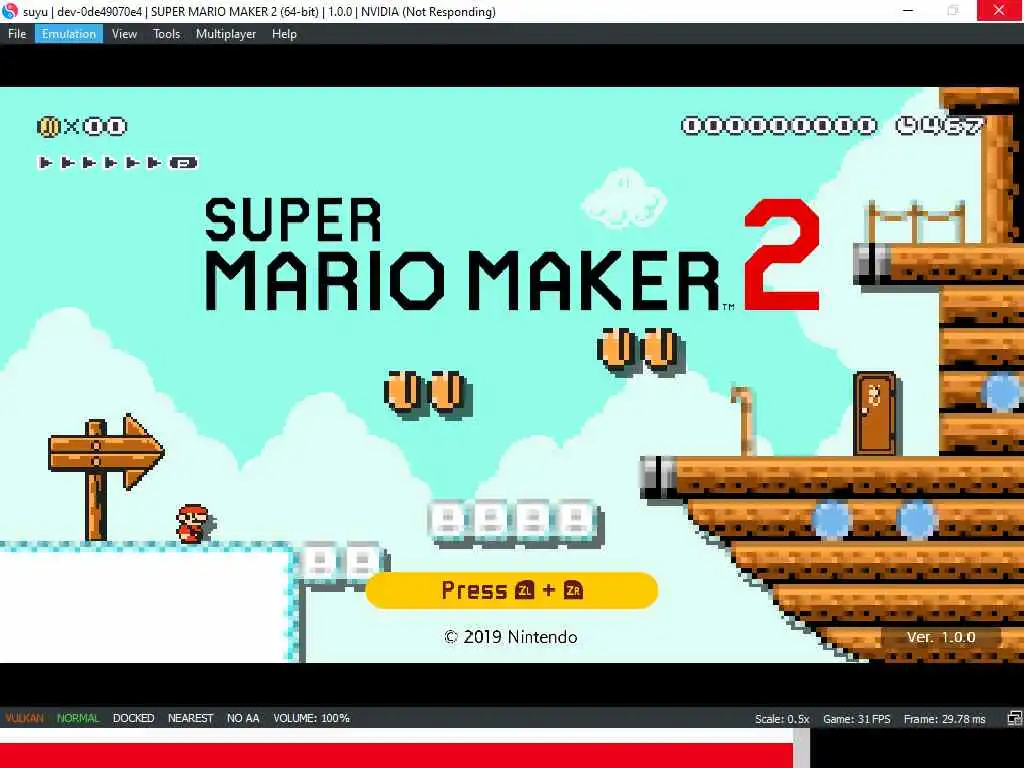The width and height of the screenshot is (1024, 768).
Task: Click the ZR button icon in banner
Action: [x=573, y=590]
